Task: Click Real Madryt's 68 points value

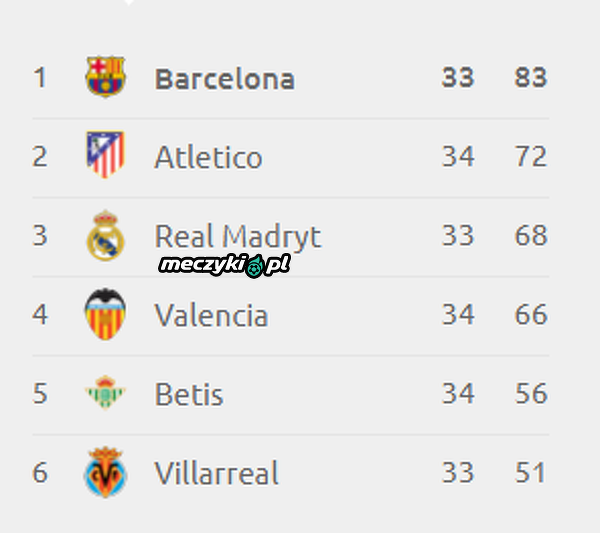Action: pyautogui.click(x=531, y=235)
